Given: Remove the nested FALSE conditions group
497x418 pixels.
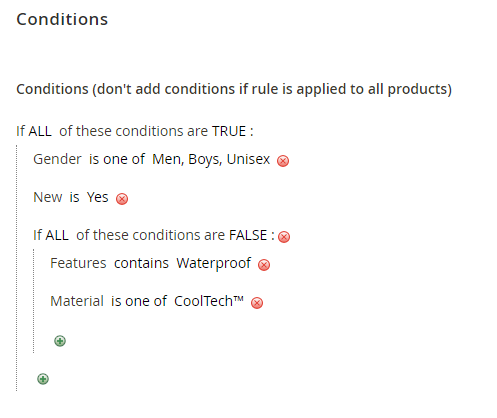Looking at the screenshot, I should click(284, 237).
